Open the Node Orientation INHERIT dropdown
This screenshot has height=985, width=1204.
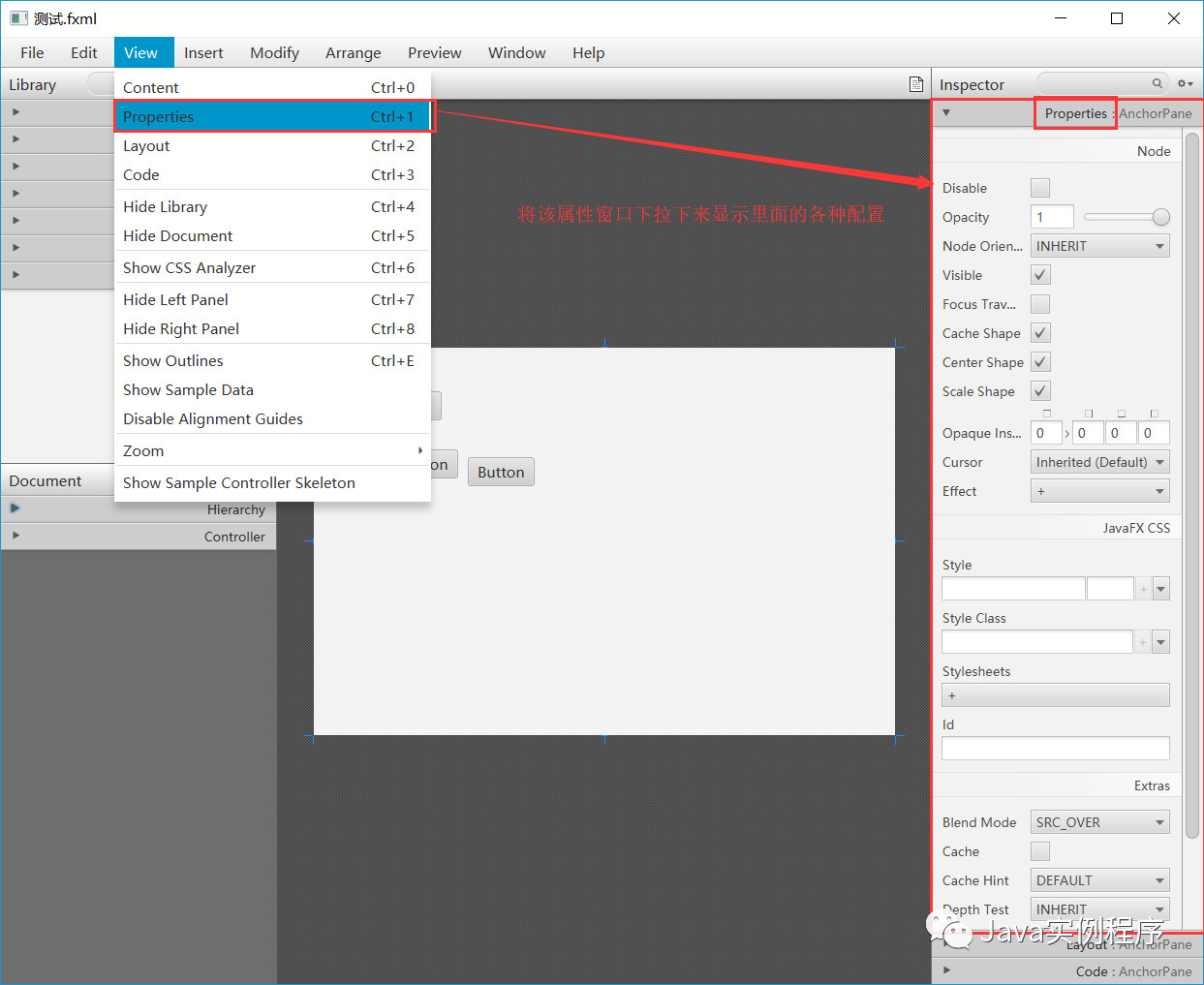click(x=1099, y=245)
